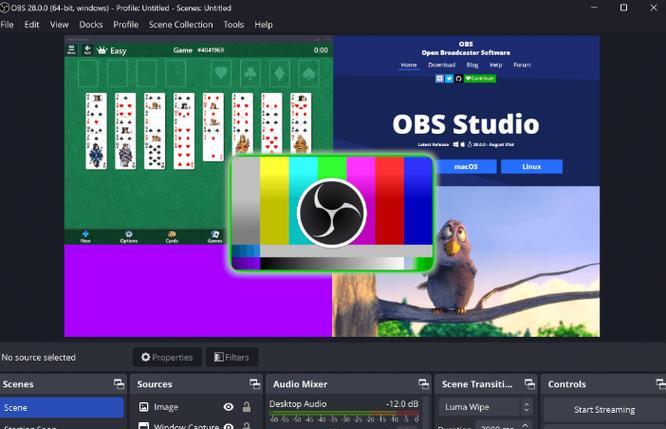Open the Docks menu
The image size is (666, 429).
click(91, 25)
